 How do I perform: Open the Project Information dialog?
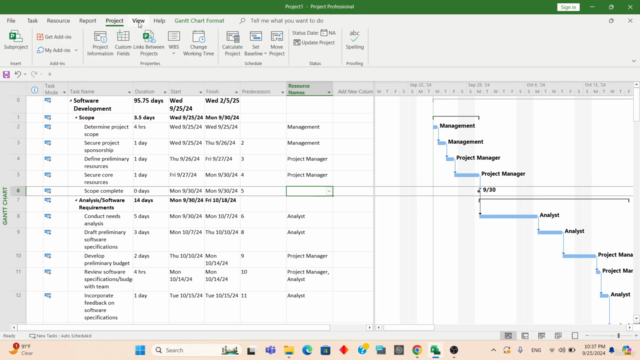(100, 43)
